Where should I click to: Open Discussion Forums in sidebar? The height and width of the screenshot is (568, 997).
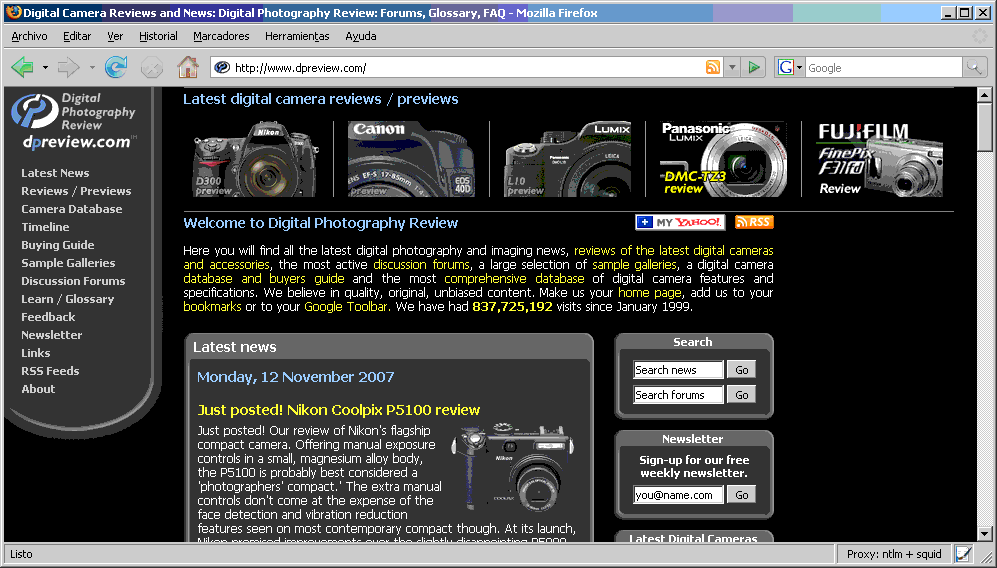pyautogui.click(x=73, y=281)
